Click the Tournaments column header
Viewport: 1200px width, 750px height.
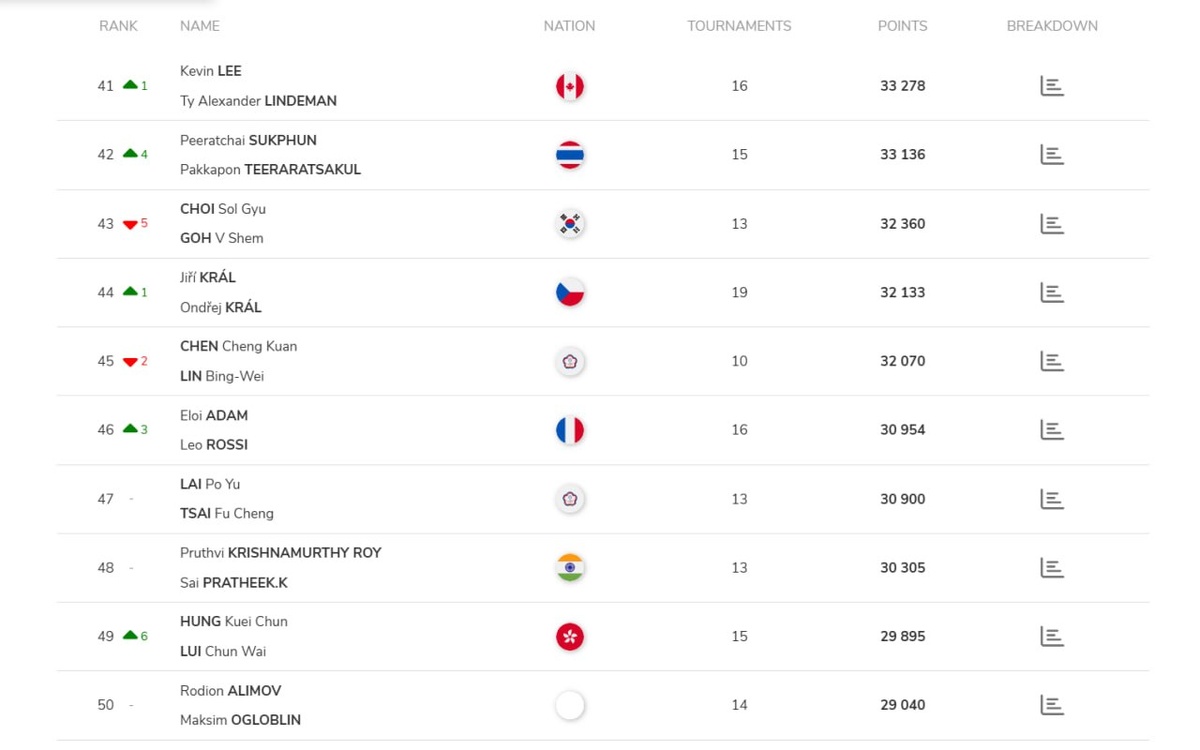tap(739, 26)
